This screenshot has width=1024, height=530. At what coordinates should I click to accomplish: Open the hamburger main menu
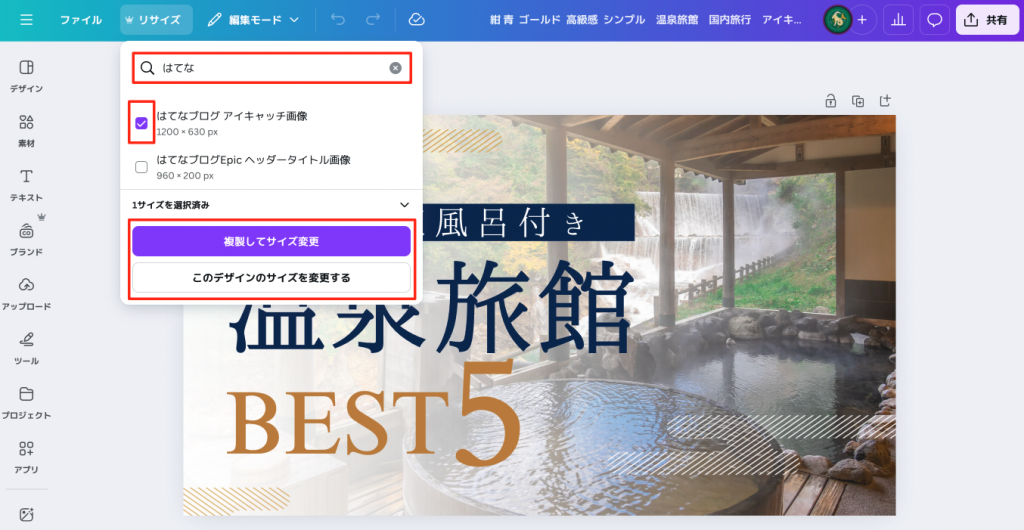click(x=26, y=20)
